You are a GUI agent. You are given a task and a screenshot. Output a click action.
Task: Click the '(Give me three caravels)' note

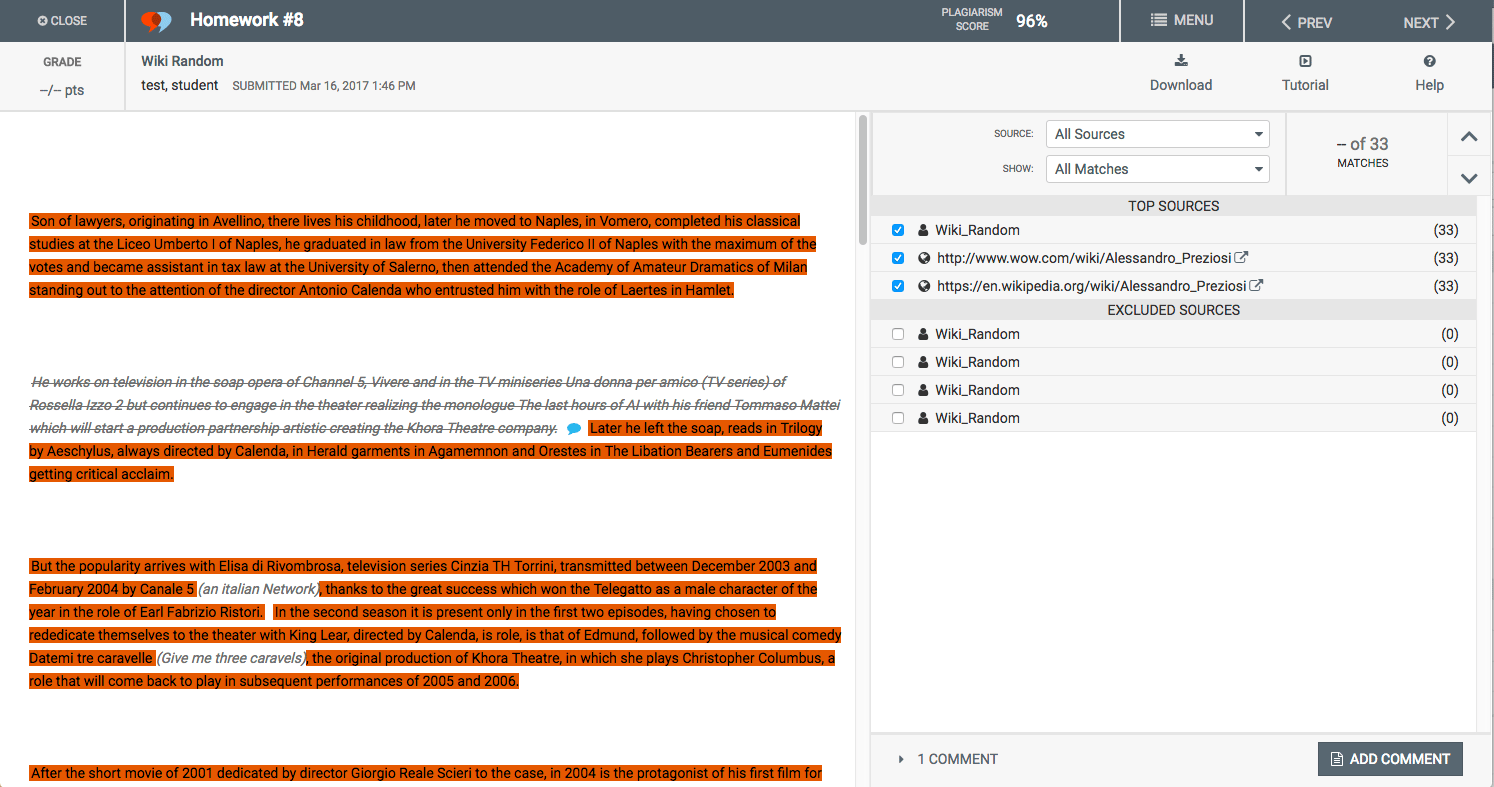pyautogui.click(x=231, y=658)
